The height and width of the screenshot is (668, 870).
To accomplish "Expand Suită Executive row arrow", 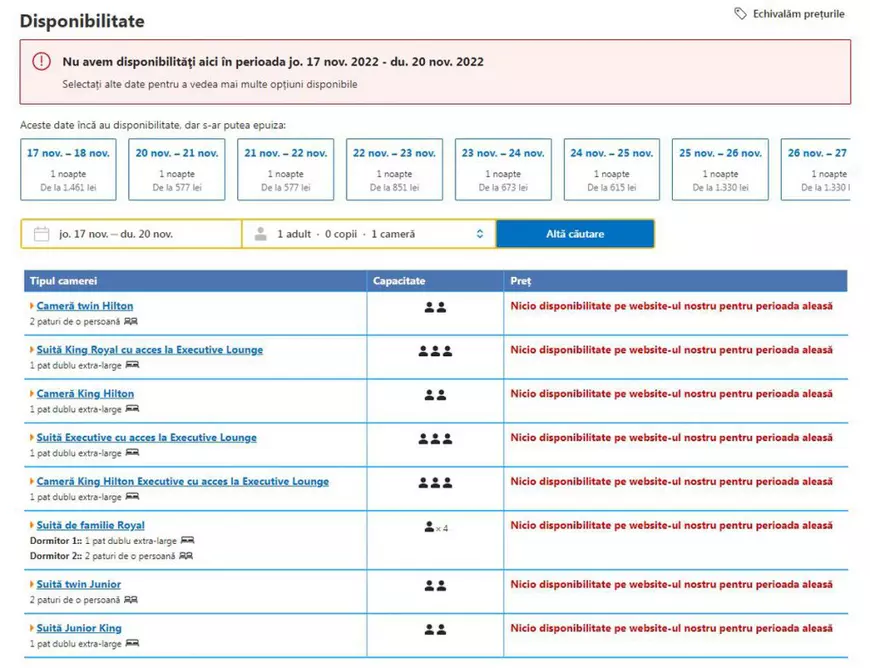I will point(32,438).
